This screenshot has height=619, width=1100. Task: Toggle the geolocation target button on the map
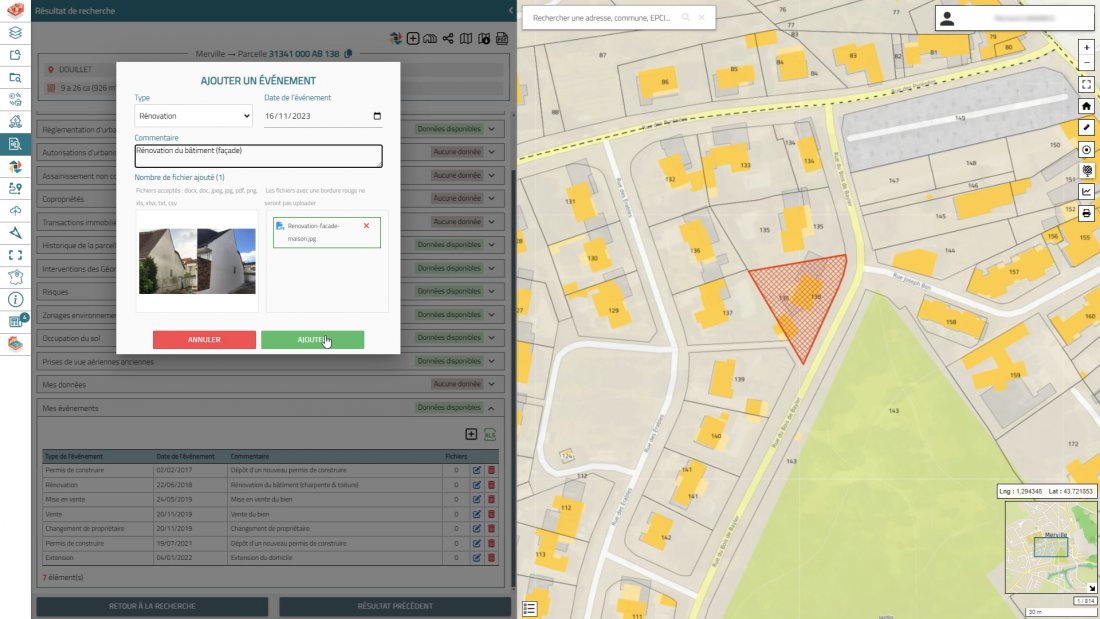point(1087,149)
